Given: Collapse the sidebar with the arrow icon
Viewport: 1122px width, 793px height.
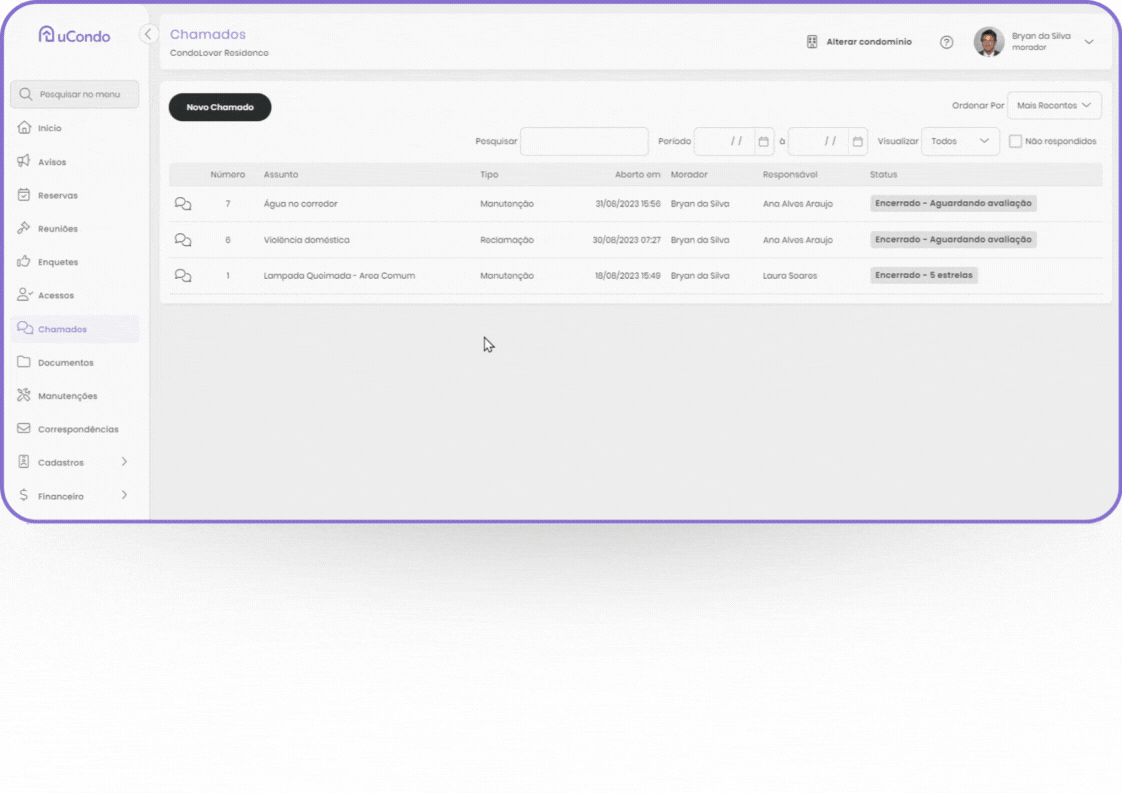Looking at the screenshot, I should tap(148, 34).
